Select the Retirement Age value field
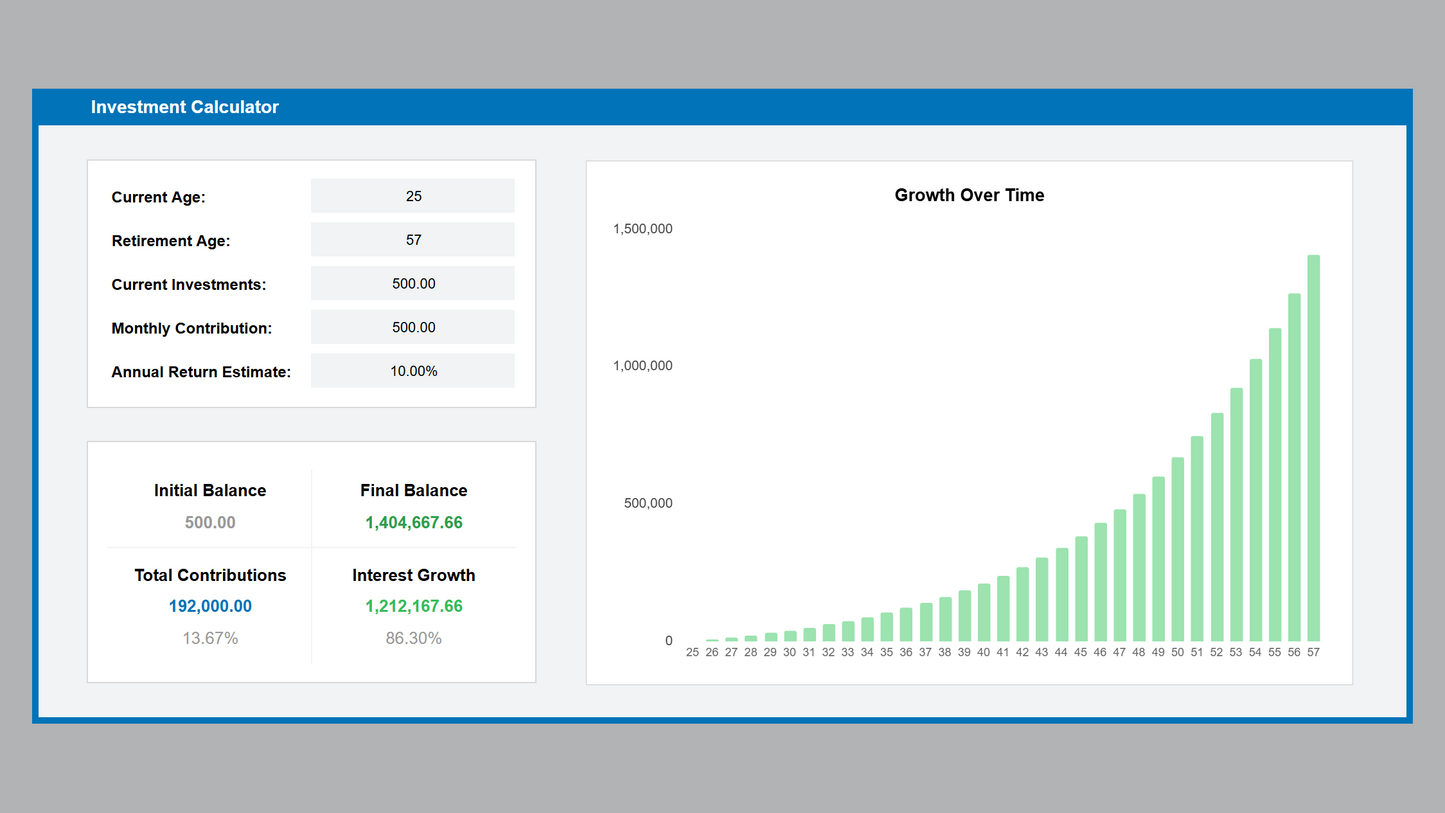This screenshot has width=1445, height=813. pos(413,240)
